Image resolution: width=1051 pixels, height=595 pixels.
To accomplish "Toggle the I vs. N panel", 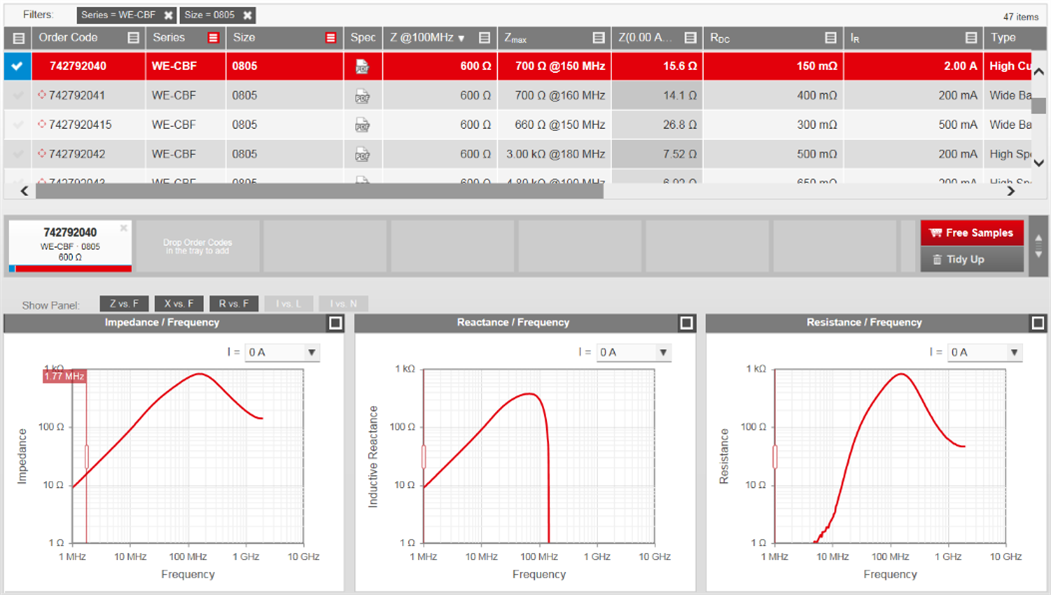I will [344, 304].
